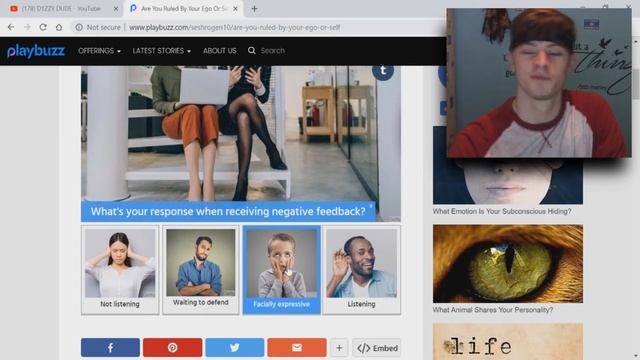Open the life quiz thumbnail
Image resolution: width=640 pixels, height=360 pixels.
pyautogui.click(x=508, y=342)
